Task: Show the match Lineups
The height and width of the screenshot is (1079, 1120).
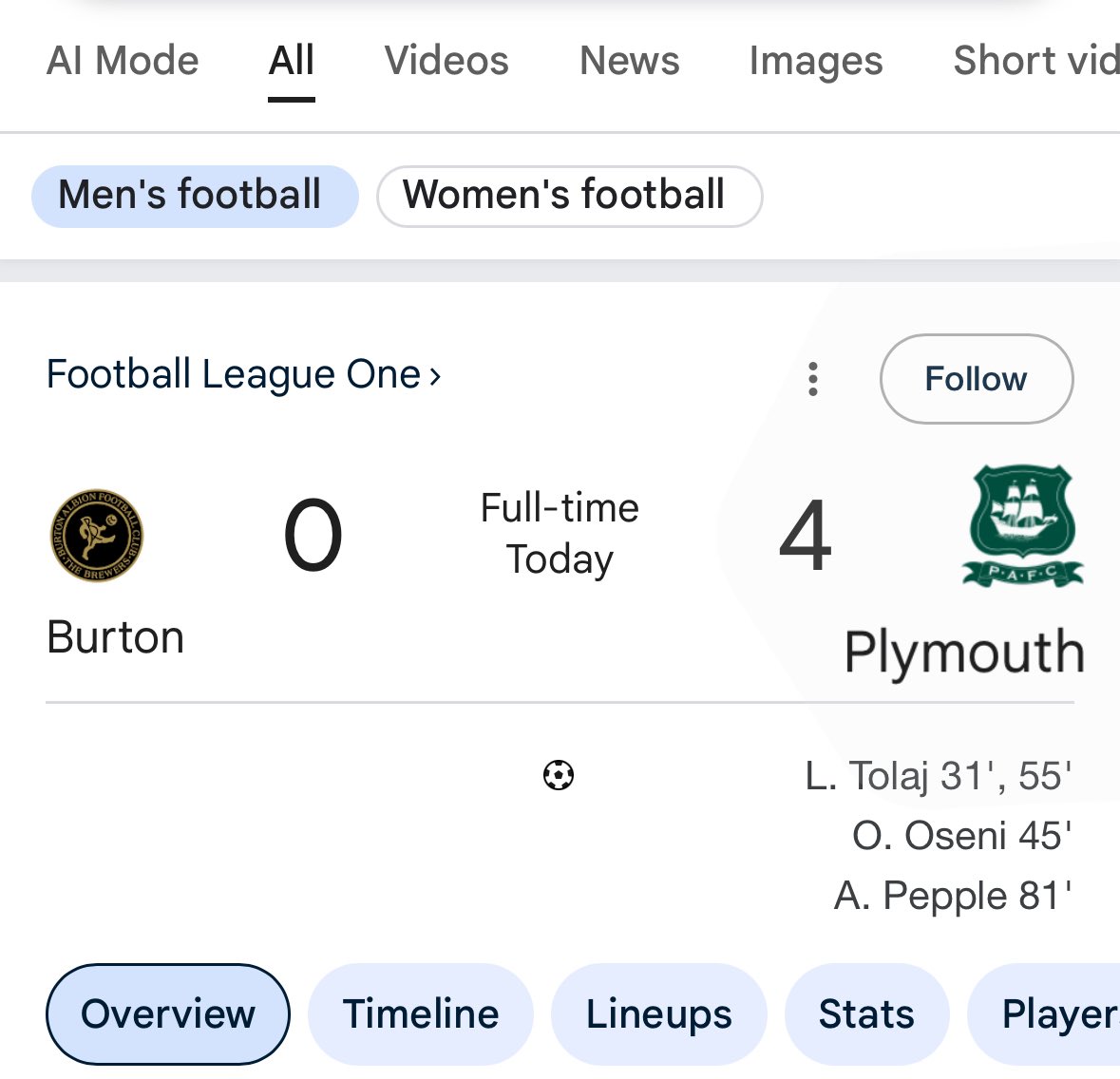Action: [659, 1013]
